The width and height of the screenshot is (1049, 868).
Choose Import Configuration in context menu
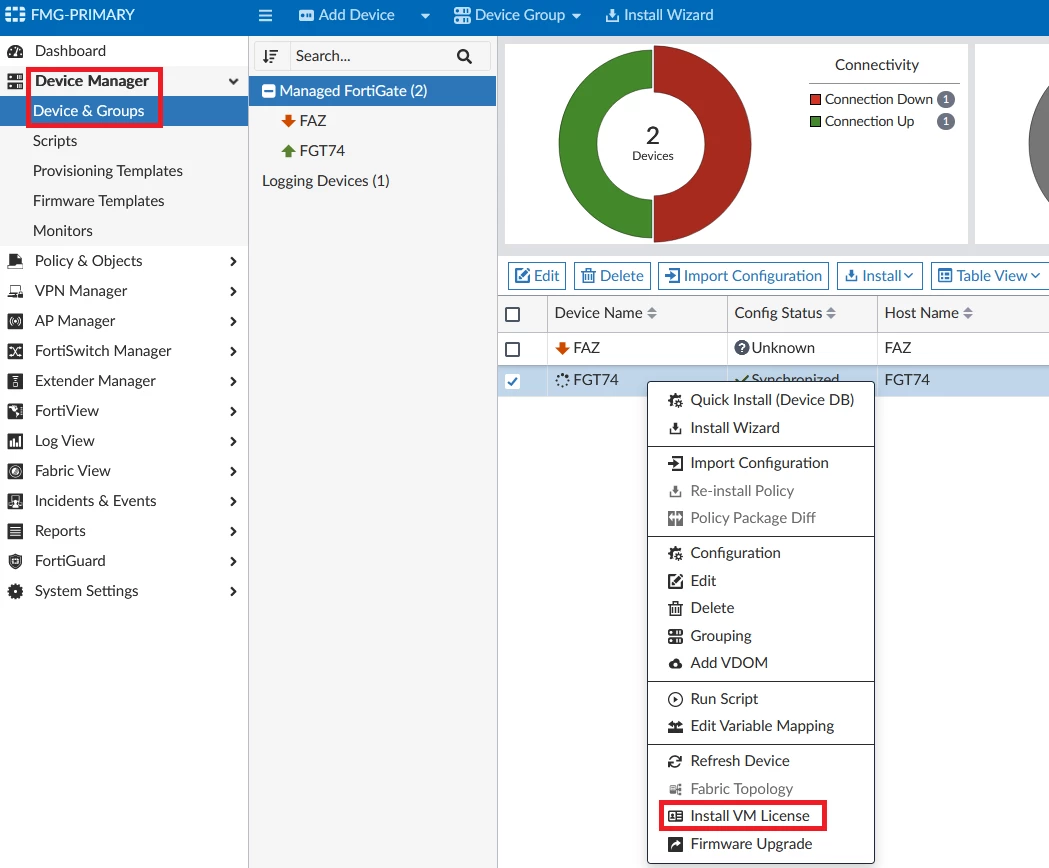759,463
